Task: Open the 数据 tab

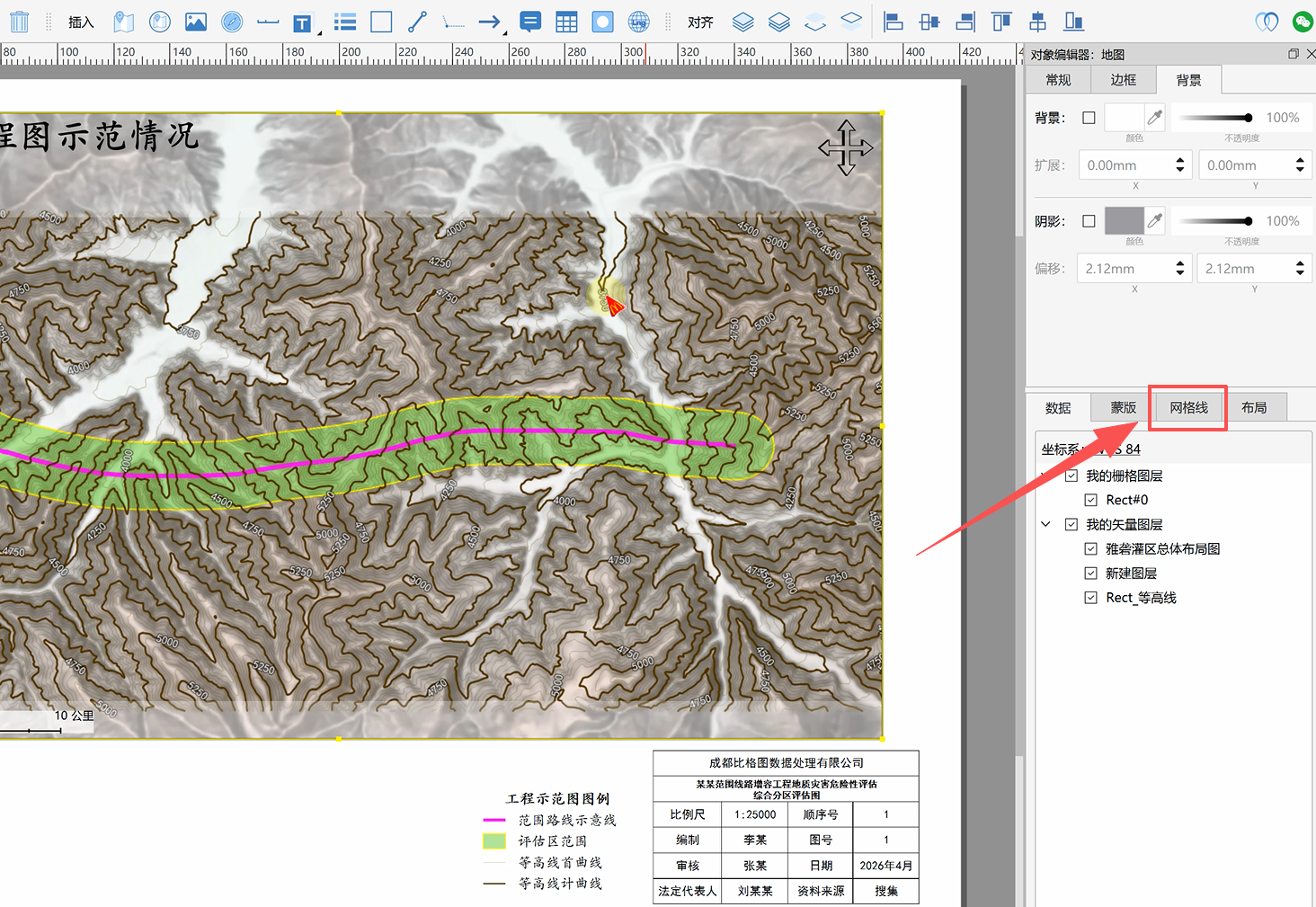Action: pyautogui.click(x=1058, y=407)
